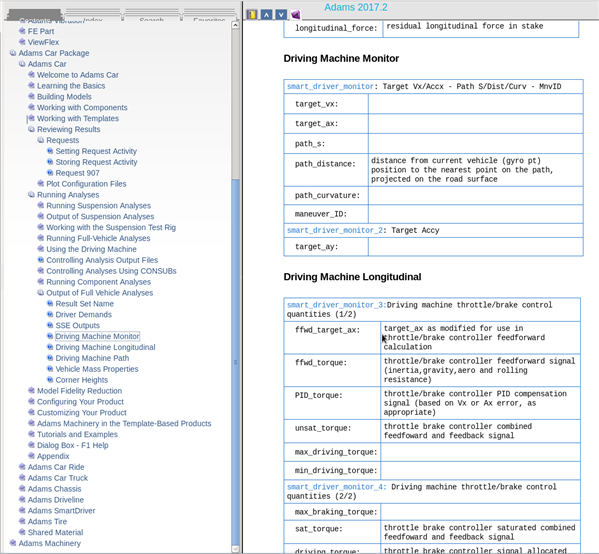This screenshot has height=554, width=599.
Task: Click the purple Visual Studio-style toolbar icon
Action: point(296,15)
